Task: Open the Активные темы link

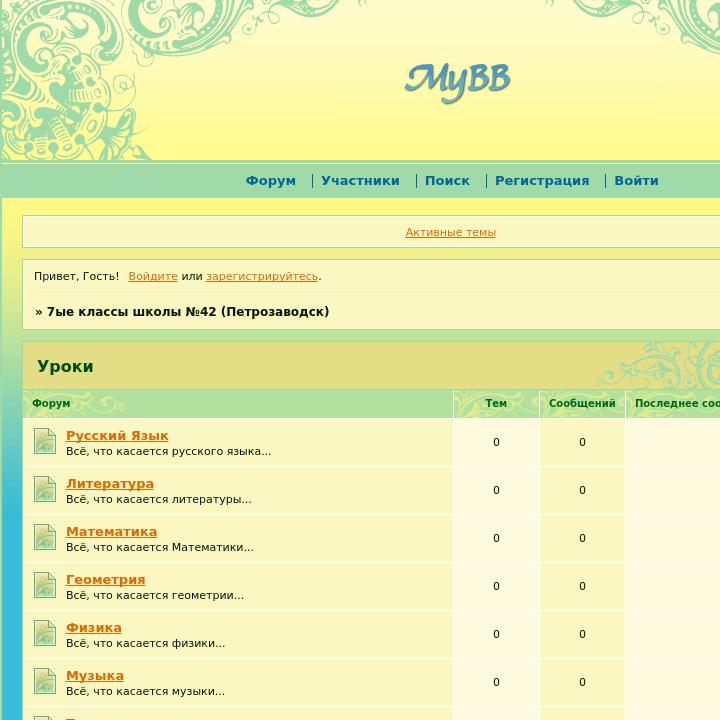Action: click(x=450, y=232)
